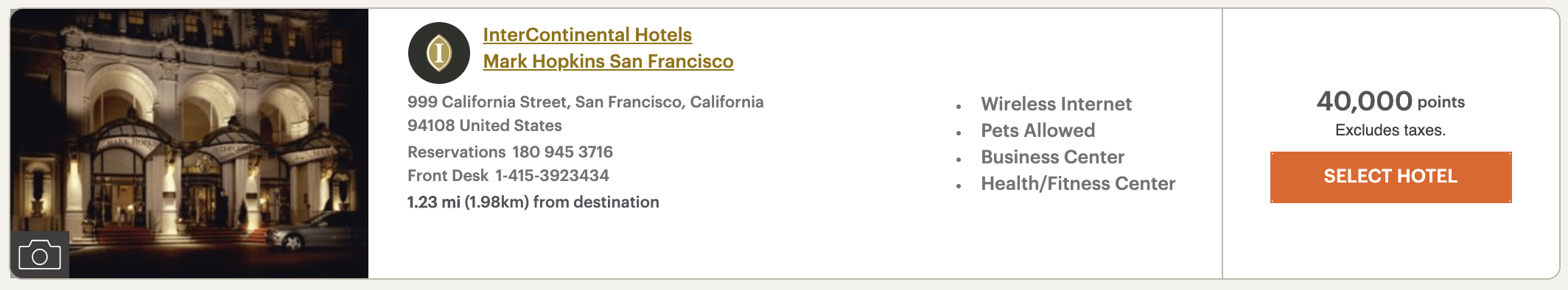Screen dimensions: 1568x290
Task: Click the word points beside the price
Action: coord(1441,102)
